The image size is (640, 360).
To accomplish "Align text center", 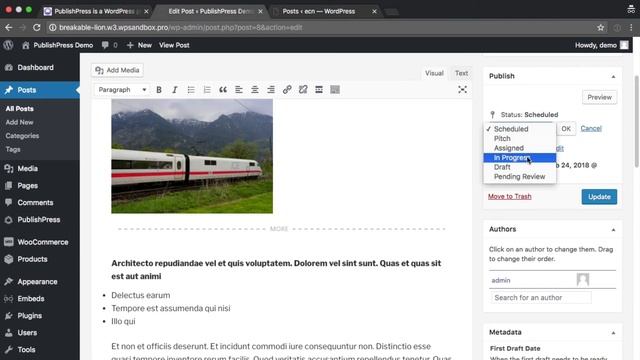I will point(255,90).
